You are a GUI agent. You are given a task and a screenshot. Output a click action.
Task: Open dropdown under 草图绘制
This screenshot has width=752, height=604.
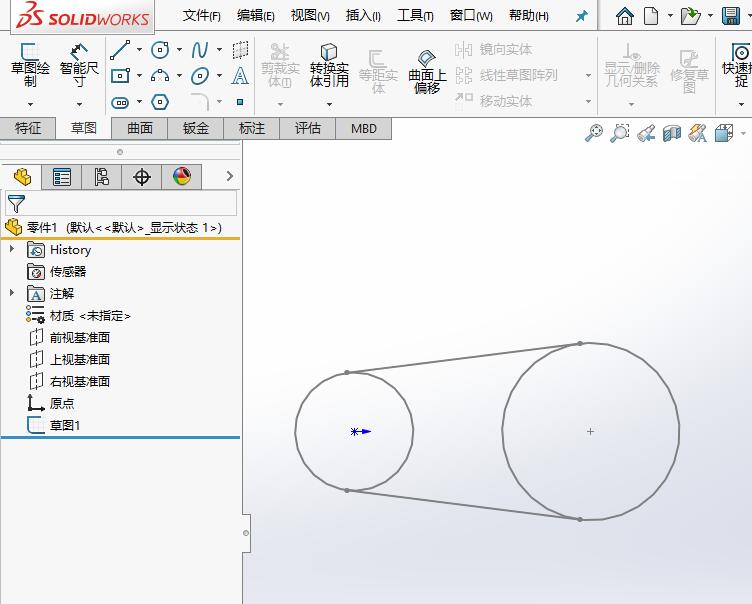coord(30,104)
